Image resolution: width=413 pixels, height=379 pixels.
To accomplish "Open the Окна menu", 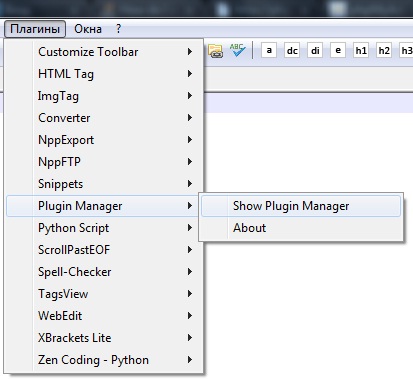I will pos(88,29).
